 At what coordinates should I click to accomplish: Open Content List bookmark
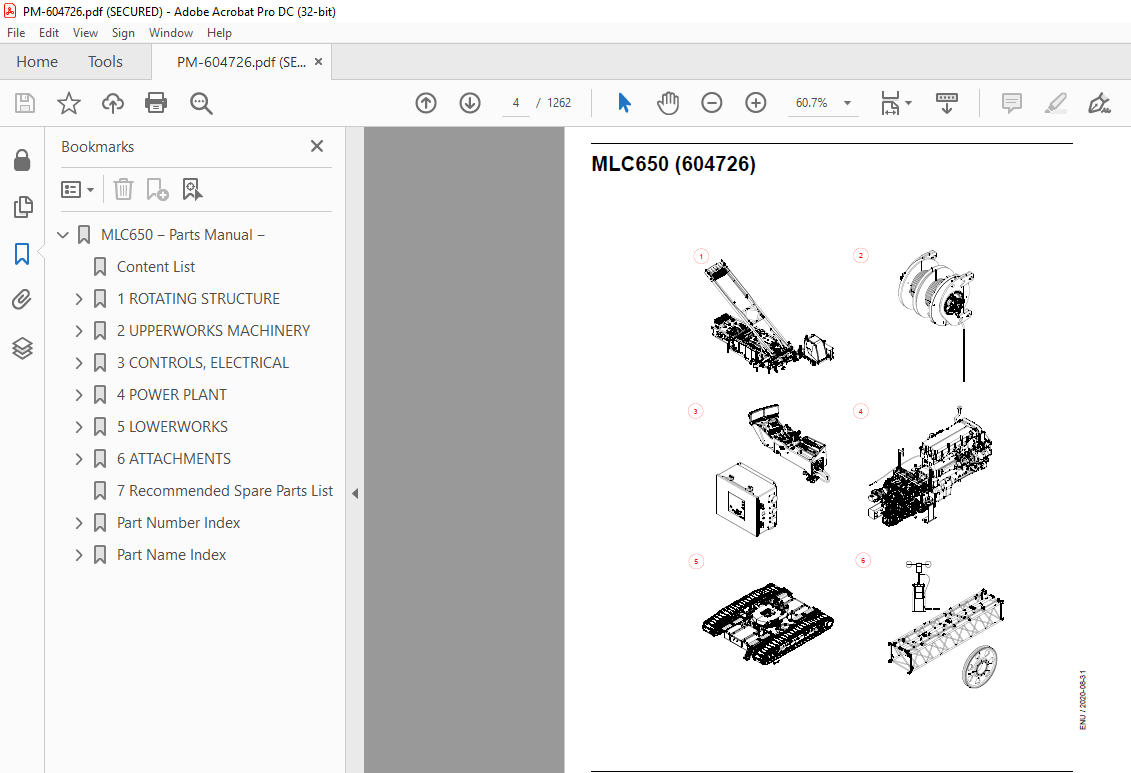coord(156,267)
